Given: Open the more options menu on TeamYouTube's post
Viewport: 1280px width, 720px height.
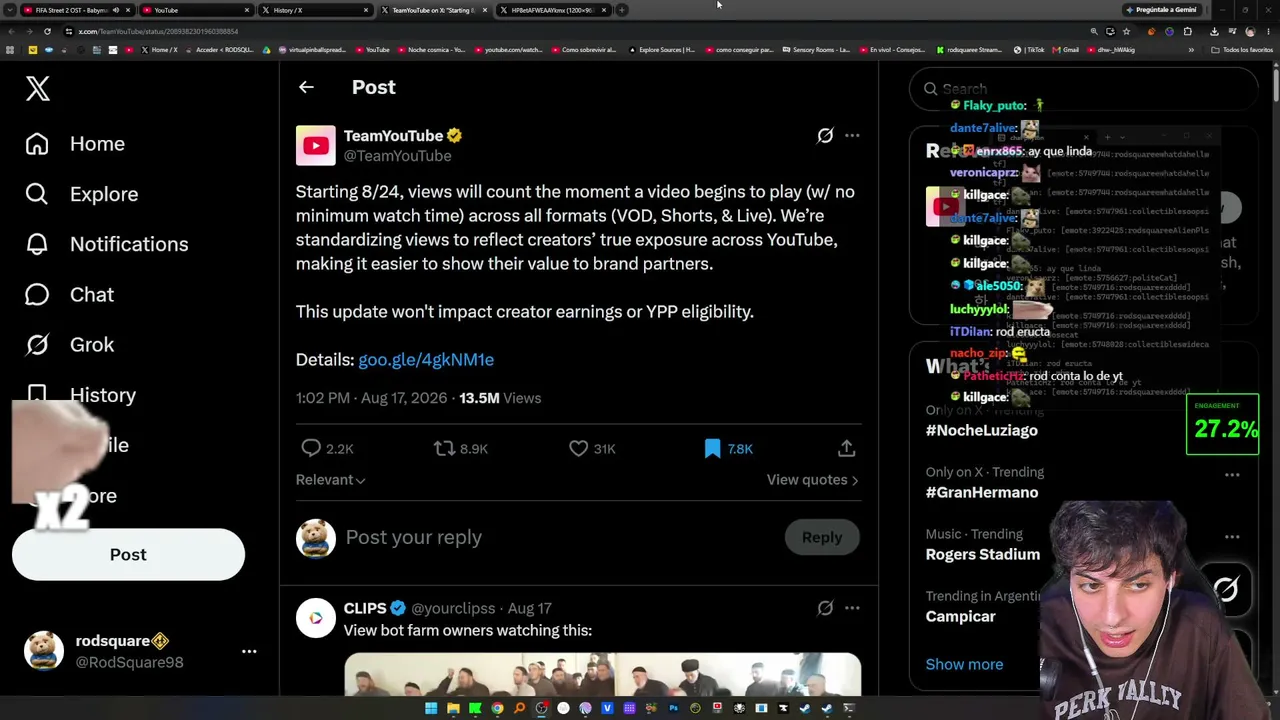Looking at the screenshot, I should [852, 135].
